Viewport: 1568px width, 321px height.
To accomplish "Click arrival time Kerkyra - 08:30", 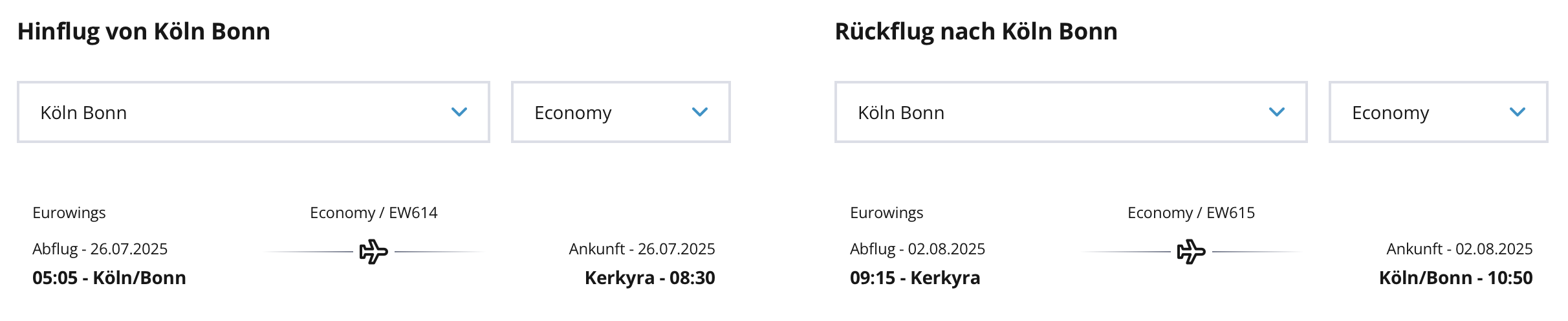I will tap(650, 278).
